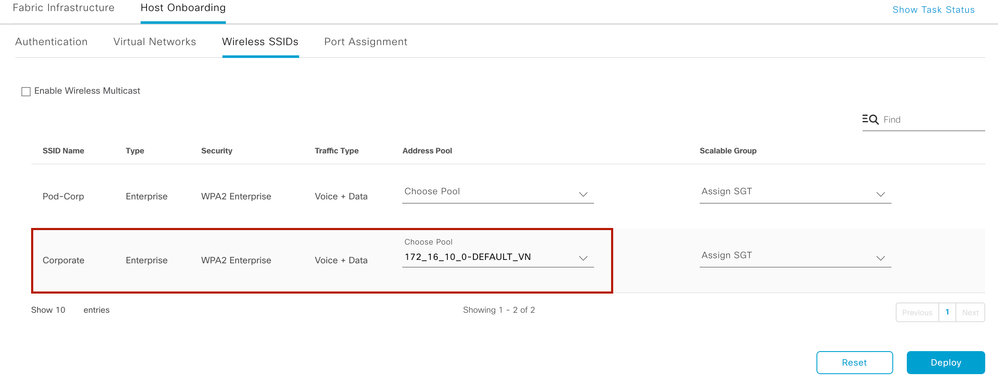The height and width of the screenshot is (392, 998).
Task: Open the Authentication sub-tab
Action: [x=51, y=42]
